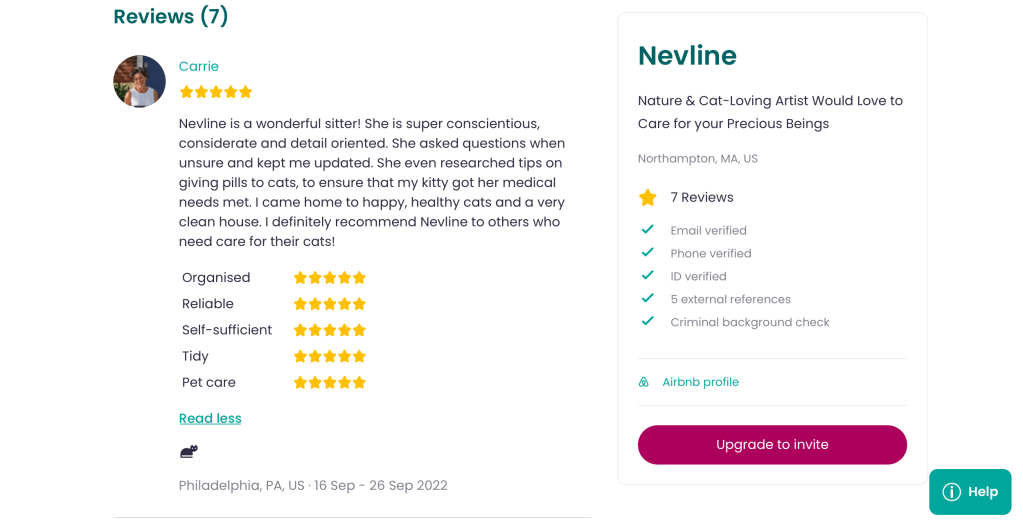Viewport: 1023px width, 528px height.
Task: Click the ID verified checkmark icon
Action: point(648,276)
